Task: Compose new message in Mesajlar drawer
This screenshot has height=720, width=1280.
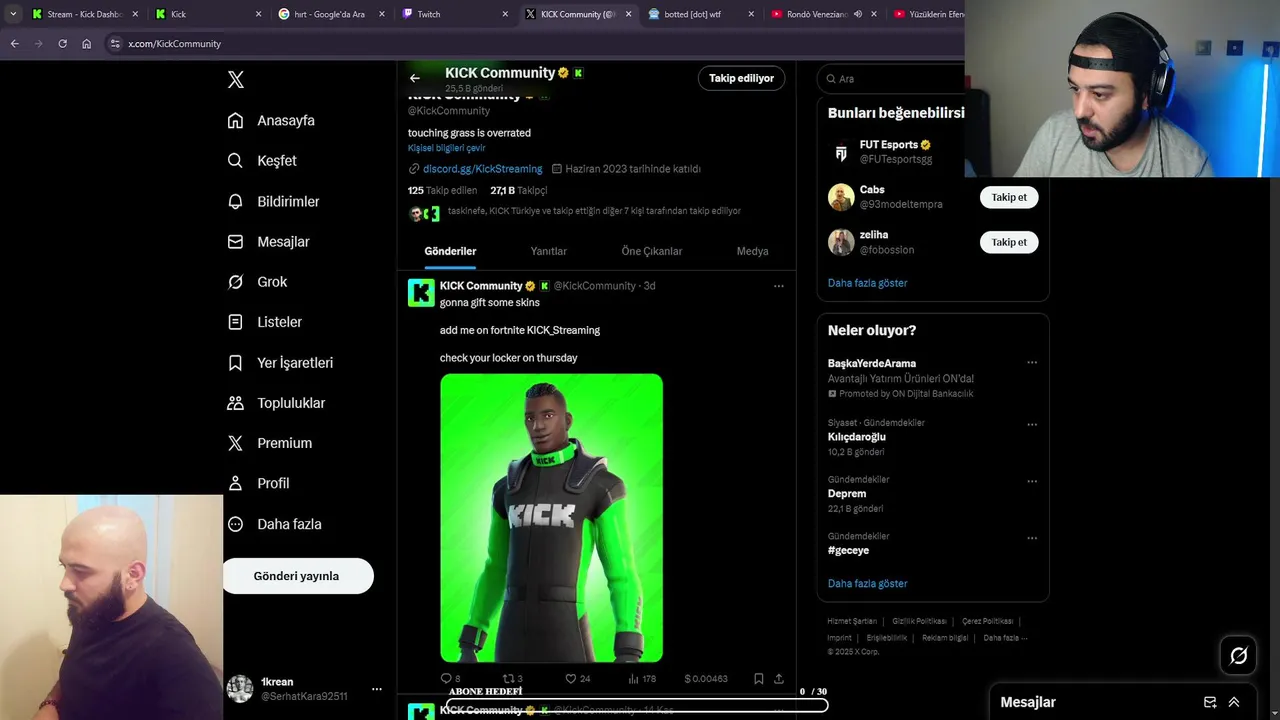Action: (1210, 702)
